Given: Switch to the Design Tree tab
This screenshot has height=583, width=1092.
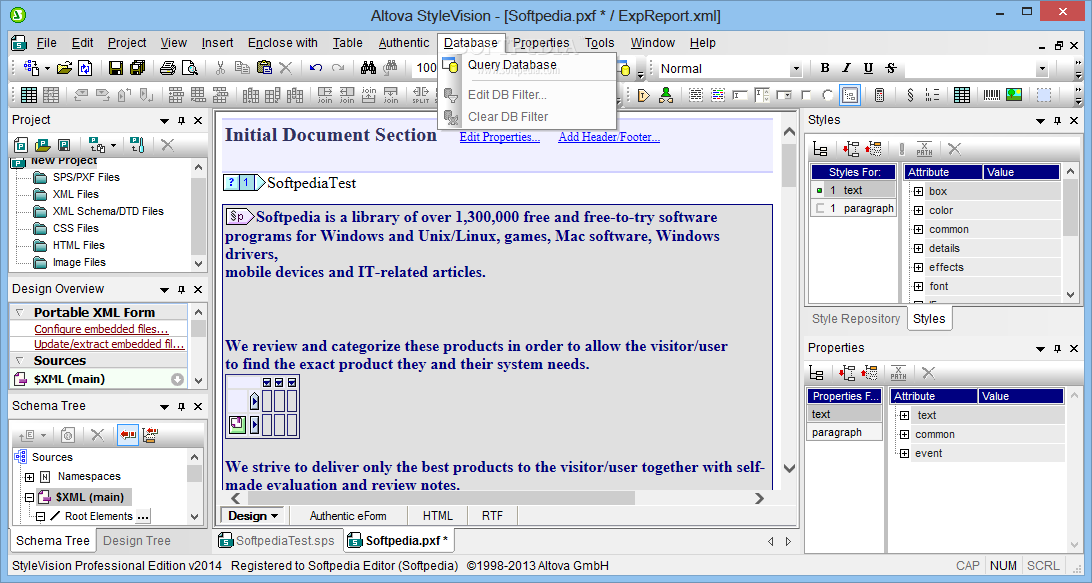Looking at the screenshot, I should [136, 541].
